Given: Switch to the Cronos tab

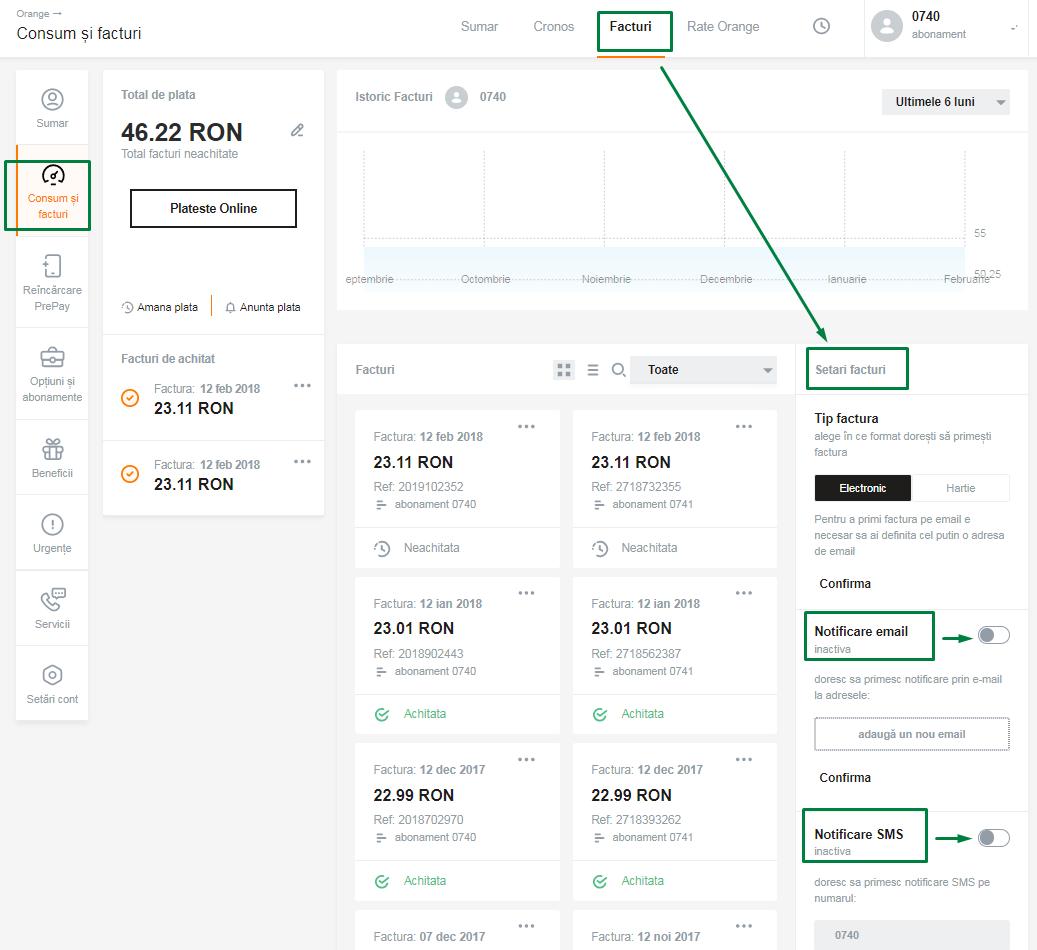Looking at the screenshot, I should [x=554, y=27].
